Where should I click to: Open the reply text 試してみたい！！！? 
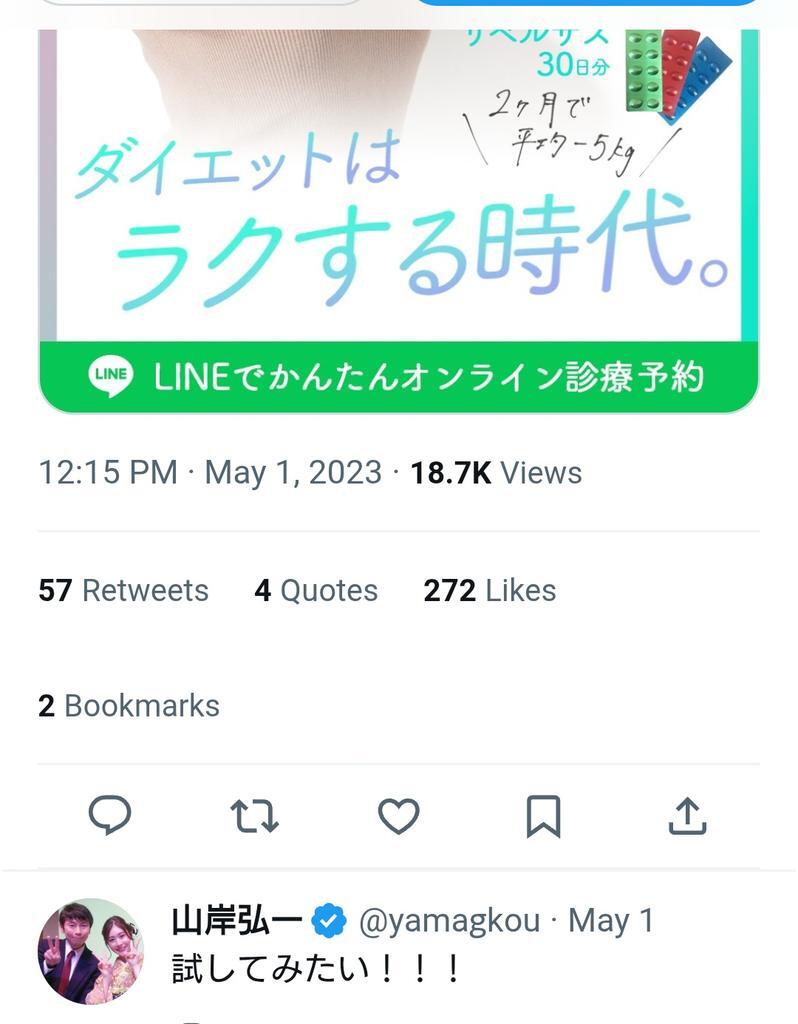(x=317, y=968)
